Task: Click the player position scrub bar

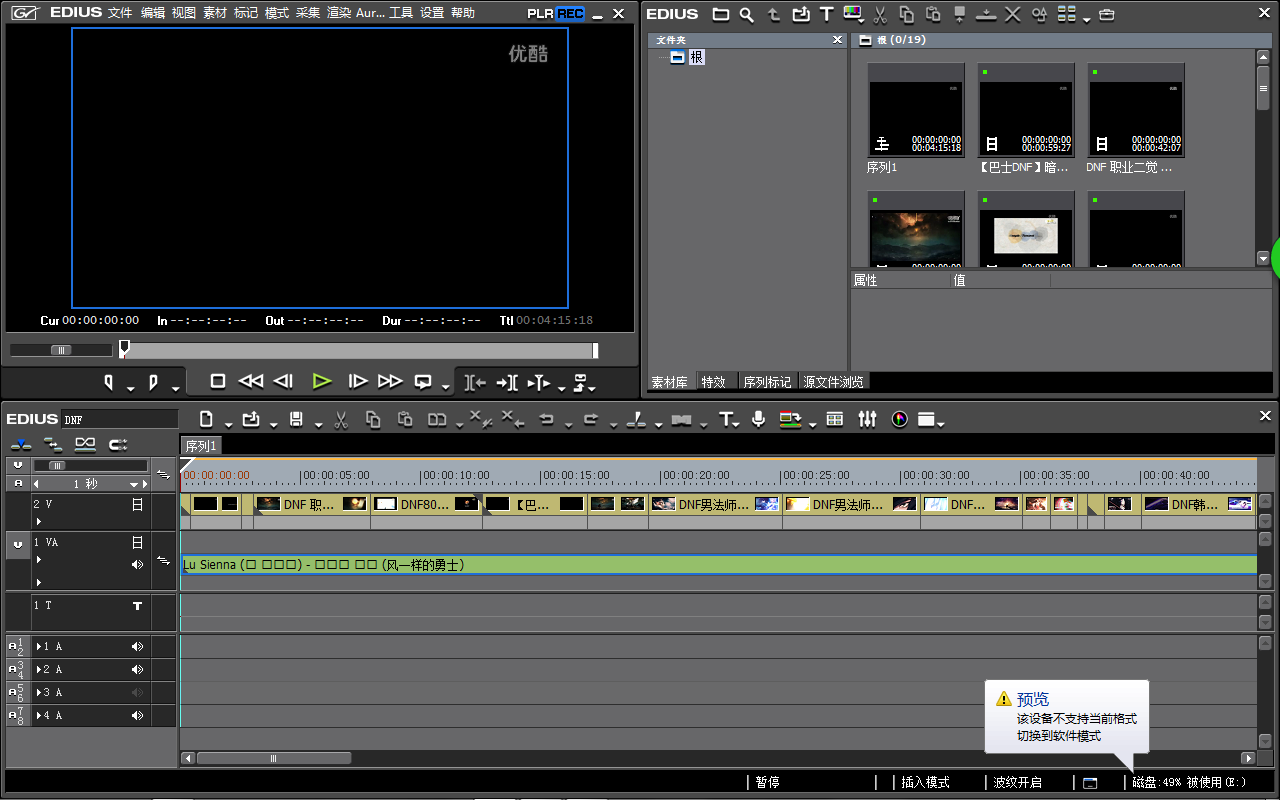Action: coord(358,350)
